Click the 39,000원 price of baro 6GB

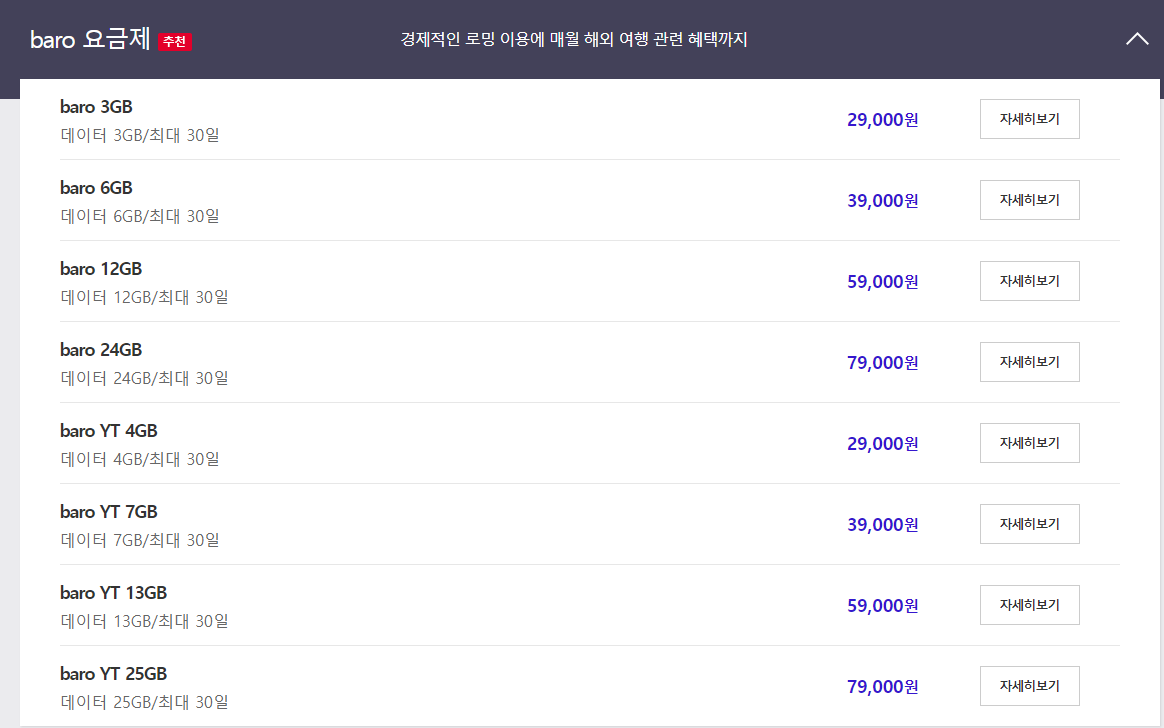point(881,200)
